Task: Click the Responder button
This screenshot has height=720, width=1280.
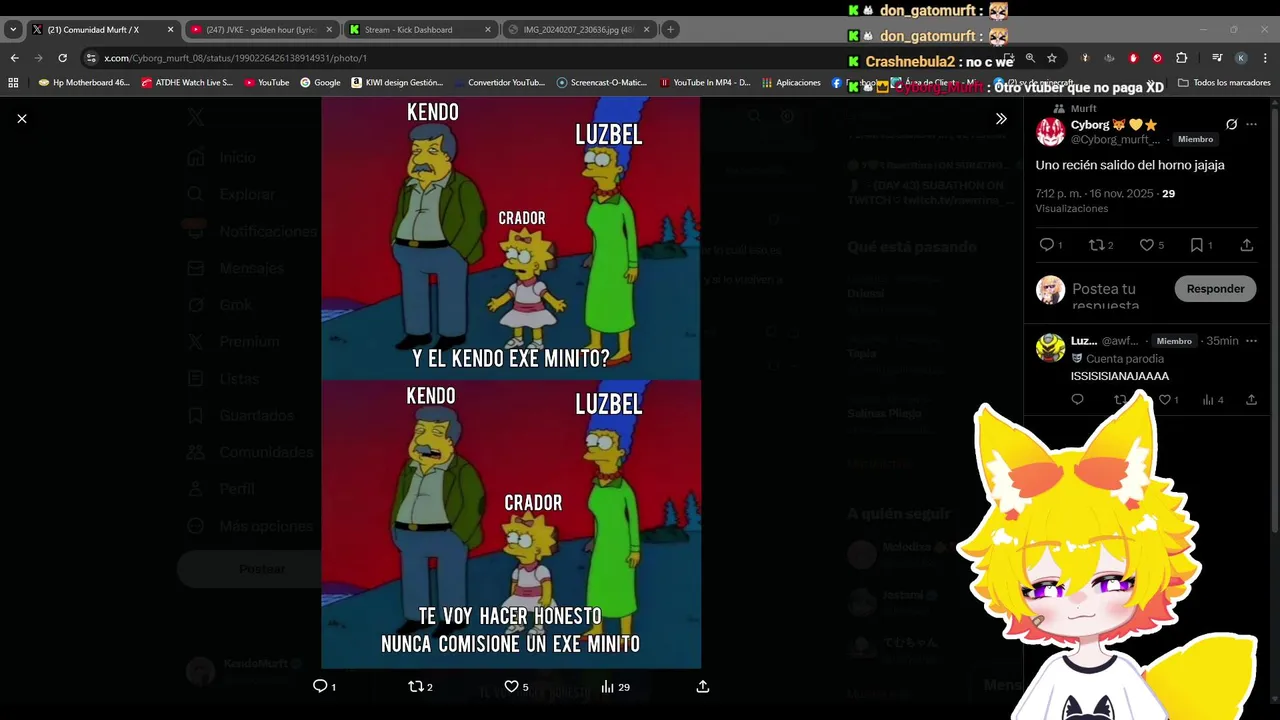Action: coord(1215,289)
